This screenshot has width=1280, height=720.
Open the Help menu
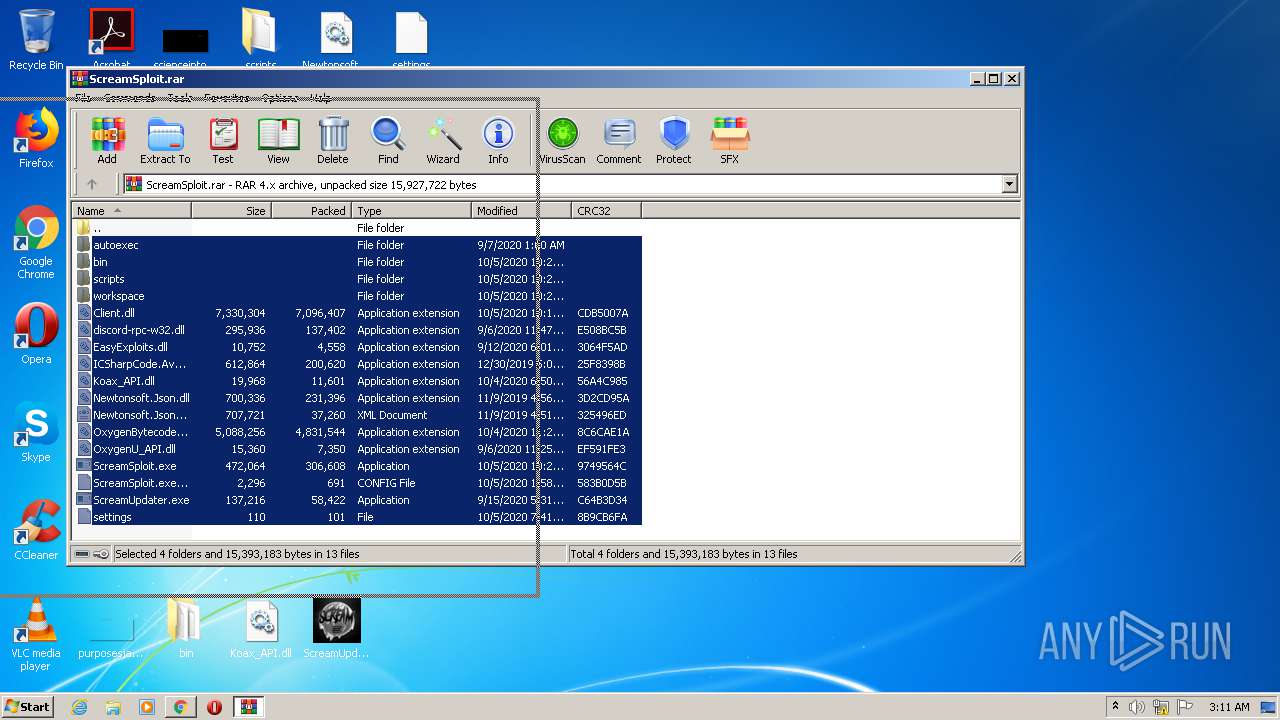click(321, 98)
